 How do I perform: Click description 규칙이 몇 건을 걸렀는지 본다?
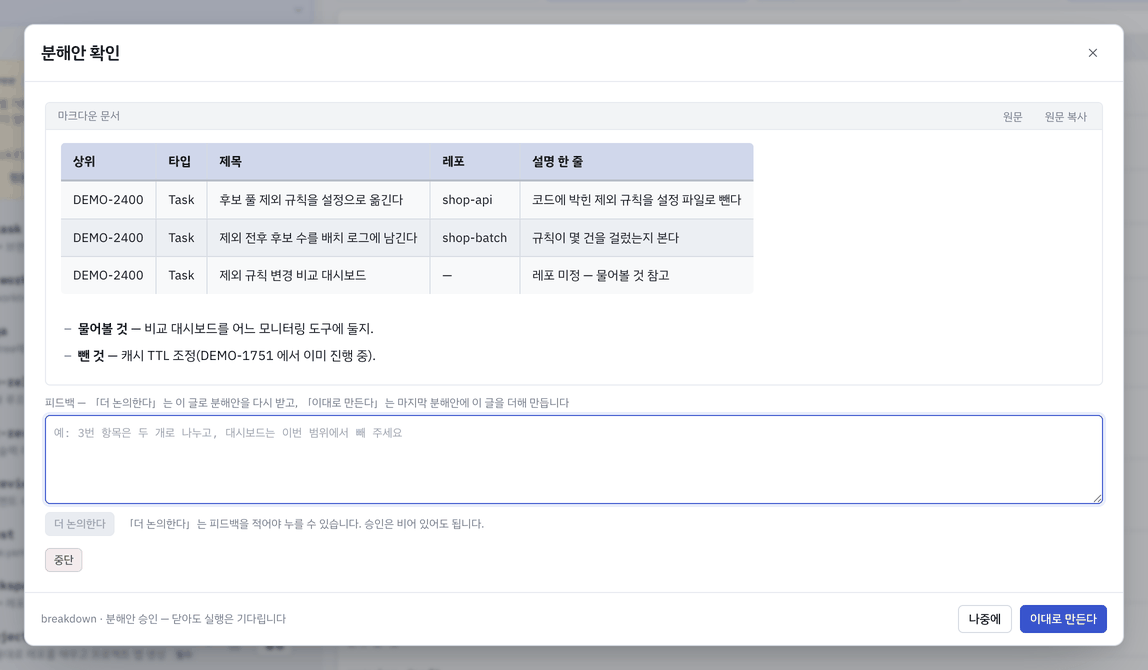coord(605,238)
